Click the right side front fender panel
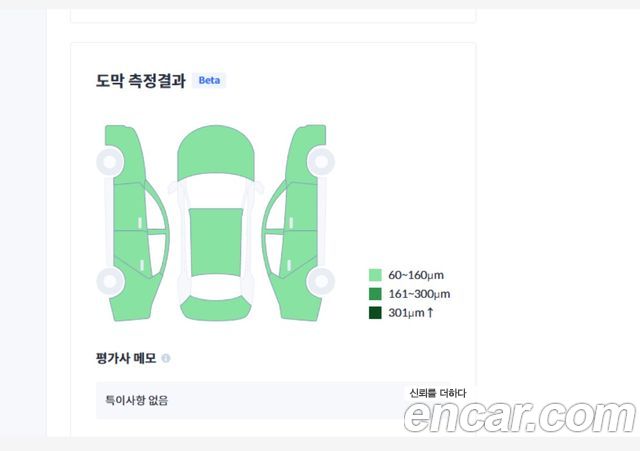 (x=305, y=155)
